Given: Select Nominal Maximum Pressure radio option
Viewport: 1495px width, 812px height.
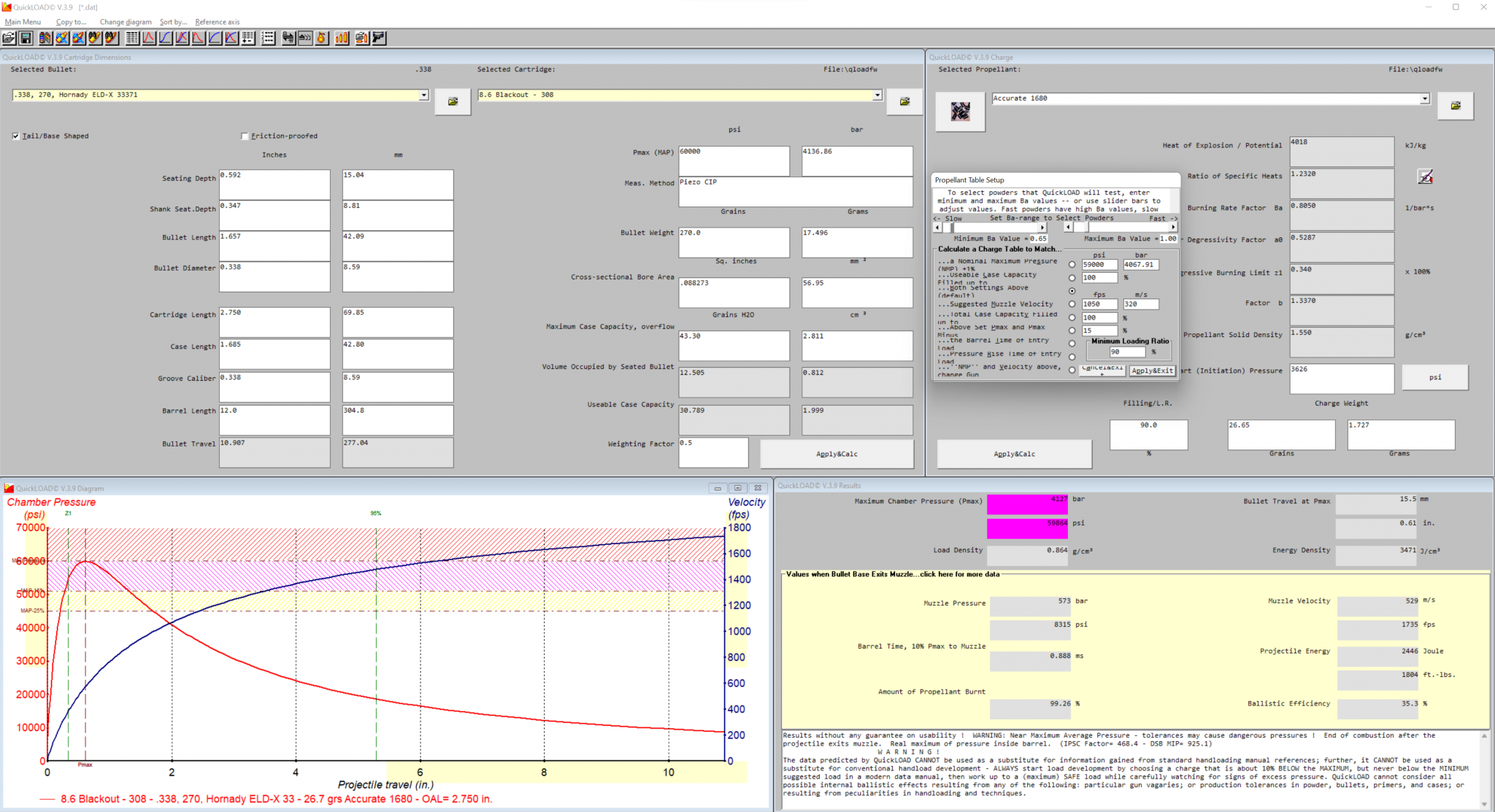Looking at the screenshot, I should (1072, 265).
